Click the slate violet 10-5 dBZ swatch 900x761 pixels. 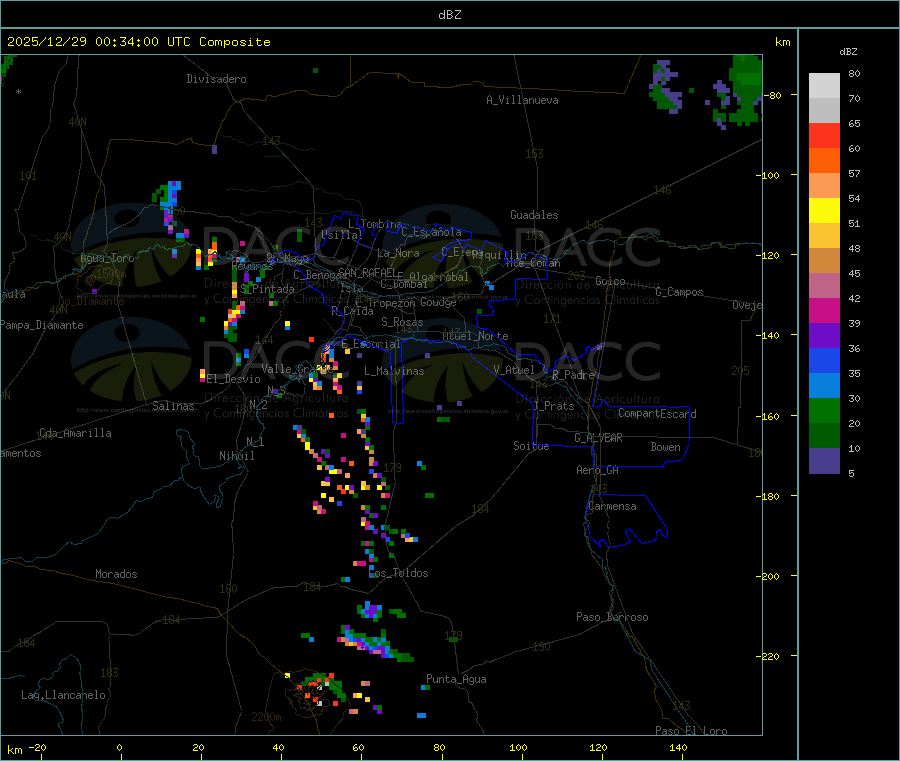[x=824, y=461]
